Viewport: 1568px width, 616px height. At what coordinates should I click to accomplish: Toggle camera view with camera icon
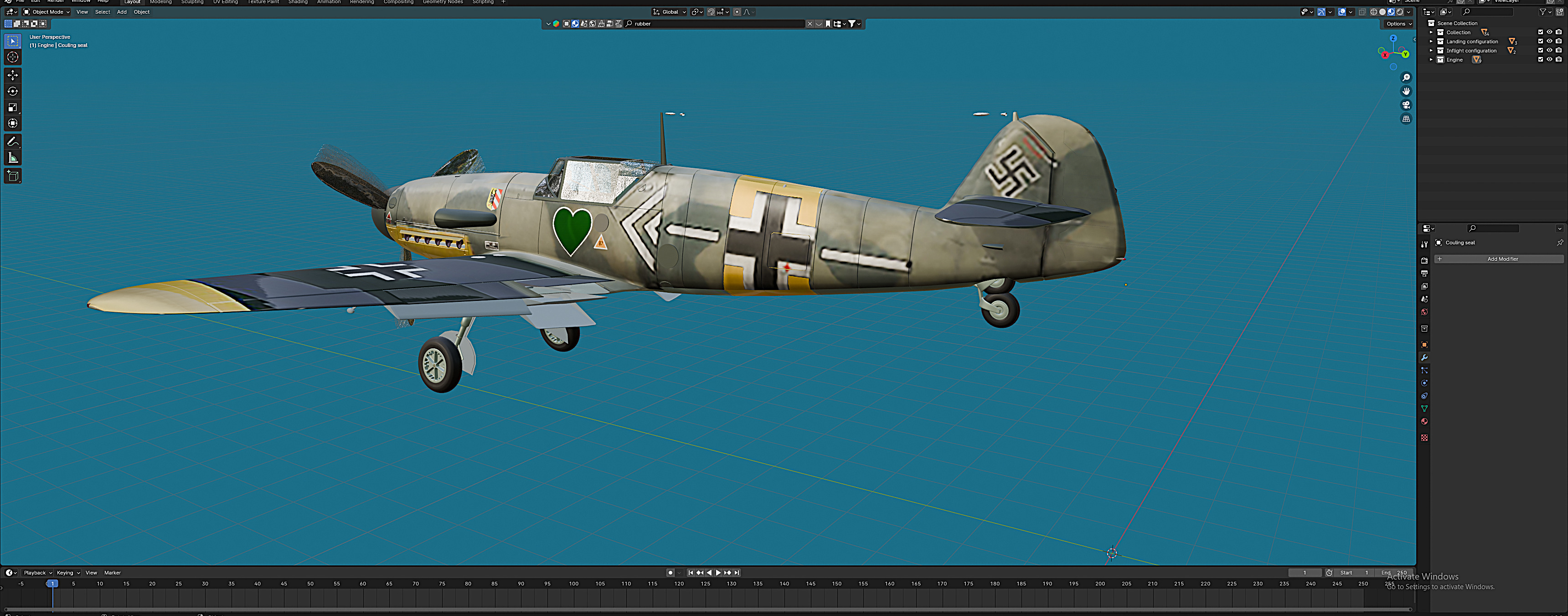tap(1406, 105)
